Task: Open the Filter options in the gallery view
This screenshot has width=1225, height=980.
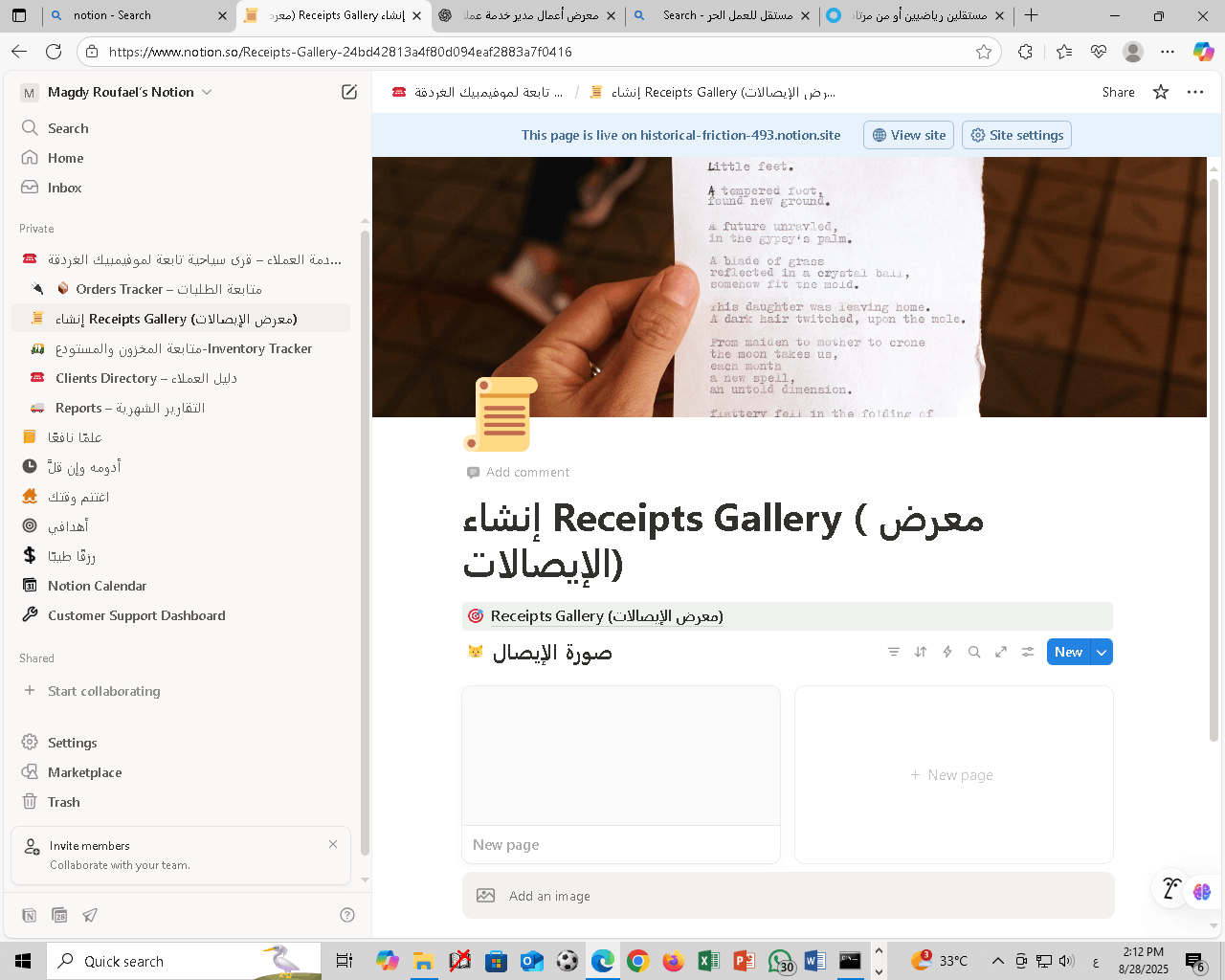Action: [893, 652]
